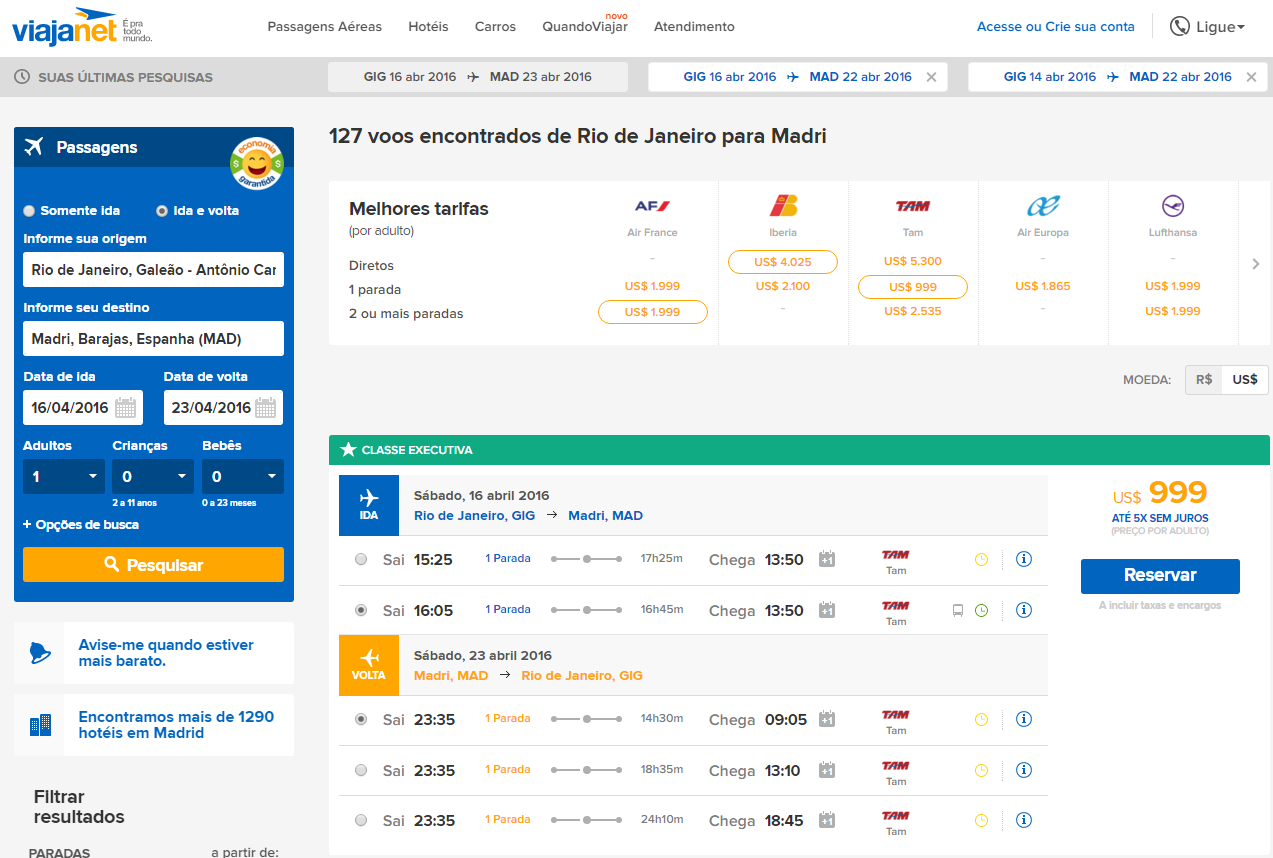
Task: Remove the GIG 16 abr – MAD 22 abr search
Action: 931,77
